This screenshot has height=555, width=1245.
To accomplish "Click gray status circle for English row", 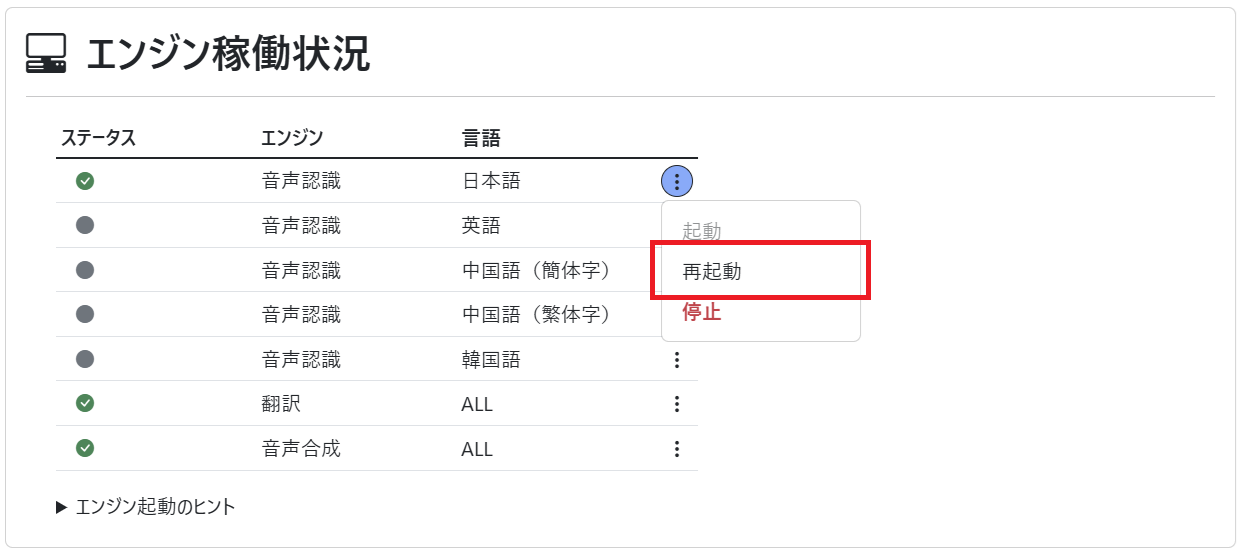I will tap(85, 226).
